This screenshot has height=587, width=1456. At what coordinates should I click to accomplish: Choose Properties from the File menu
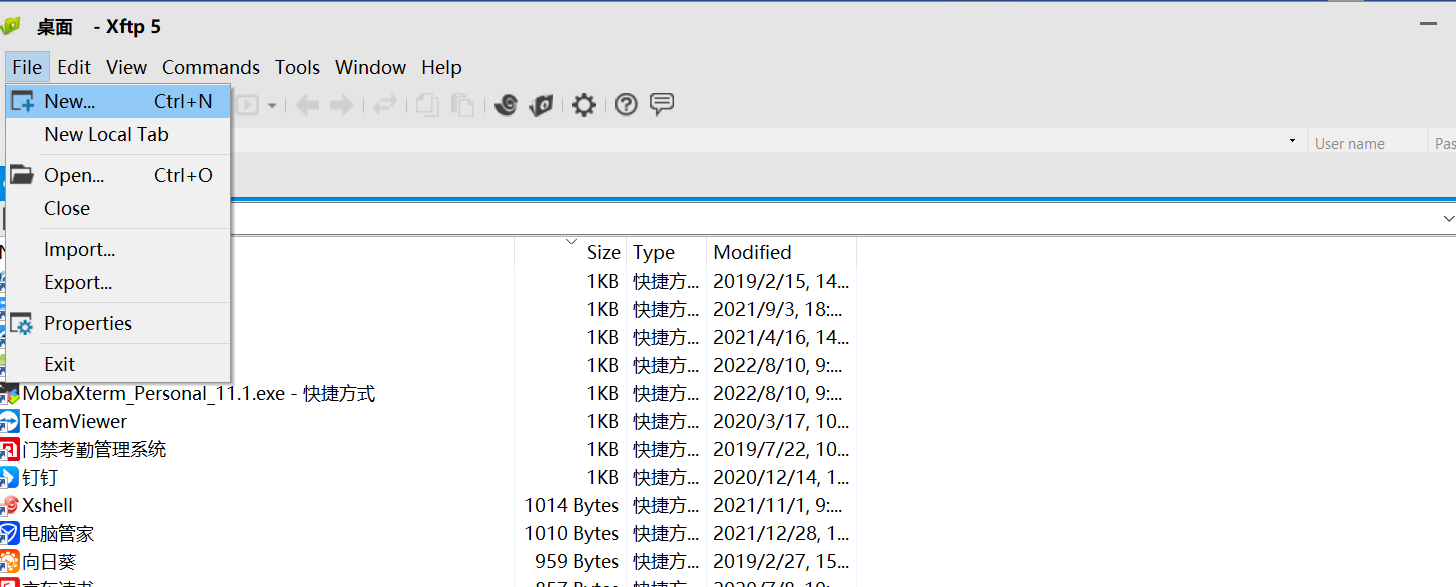coord(118,323)
